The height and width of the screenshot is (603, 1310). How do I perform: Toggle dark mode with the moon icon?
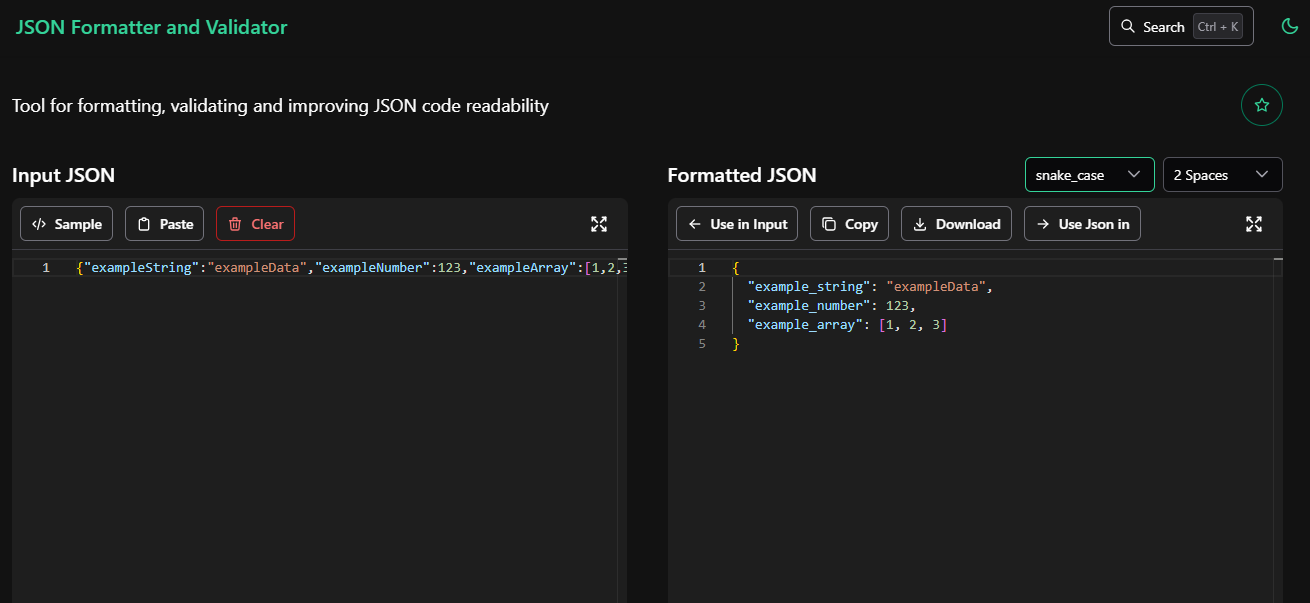1289,26
